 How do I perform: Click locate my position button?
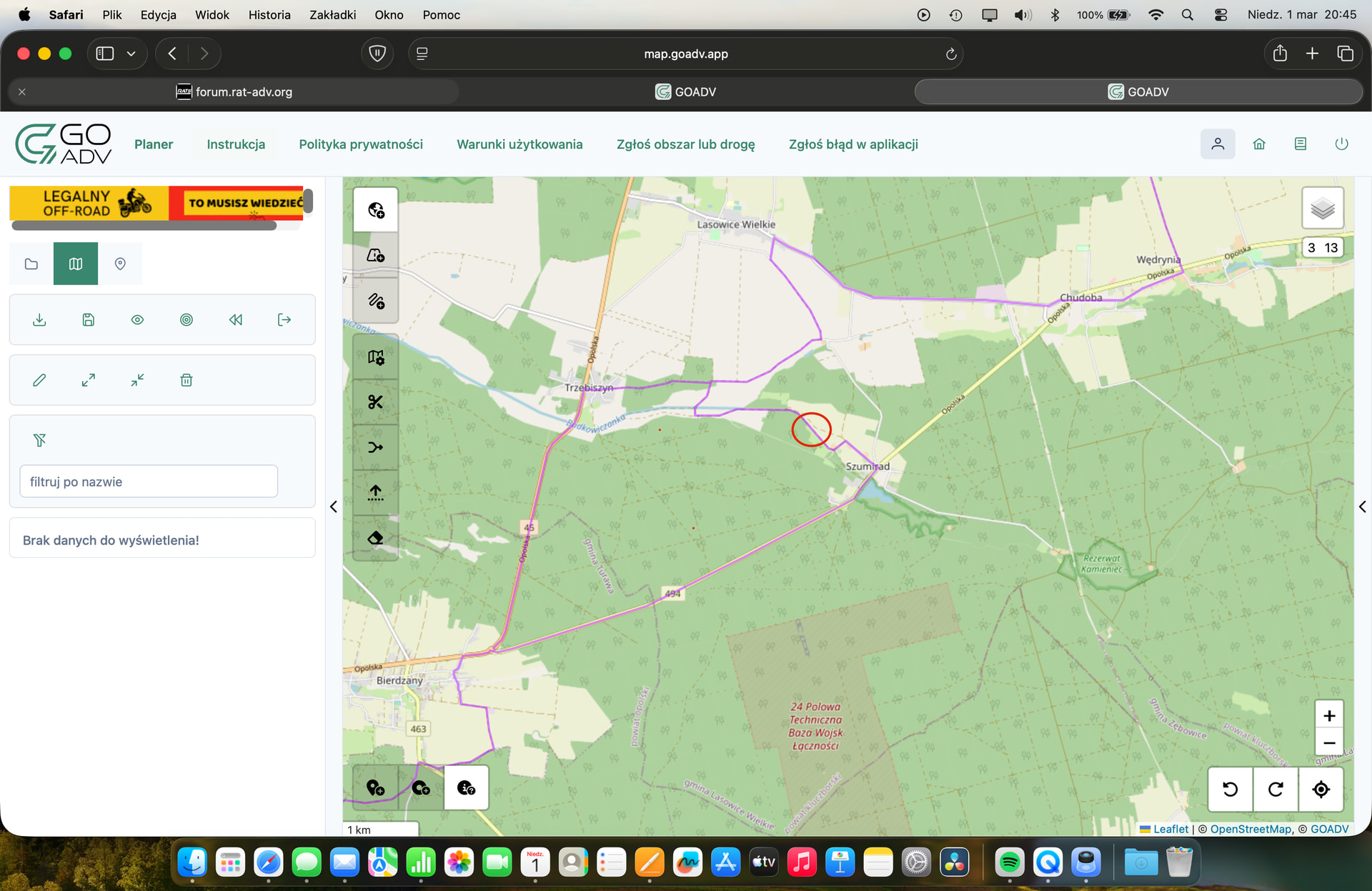pyautogui.click(x=1321, y=789)
